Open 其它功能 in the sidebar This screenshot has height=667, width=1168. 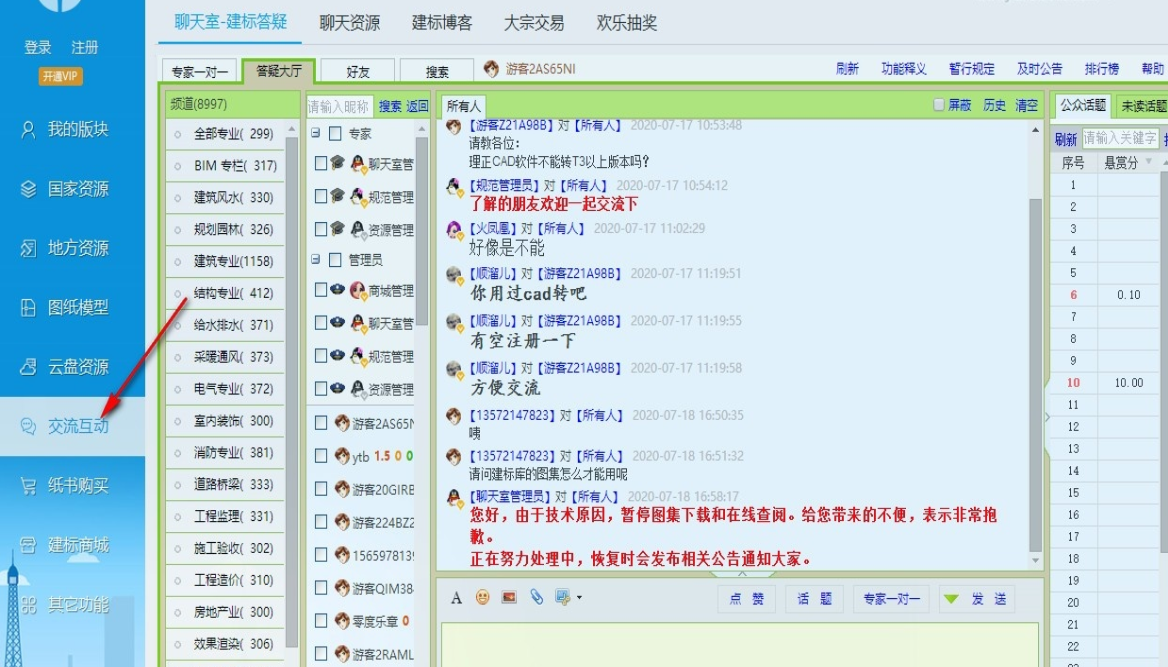click(x=65, y=604)
